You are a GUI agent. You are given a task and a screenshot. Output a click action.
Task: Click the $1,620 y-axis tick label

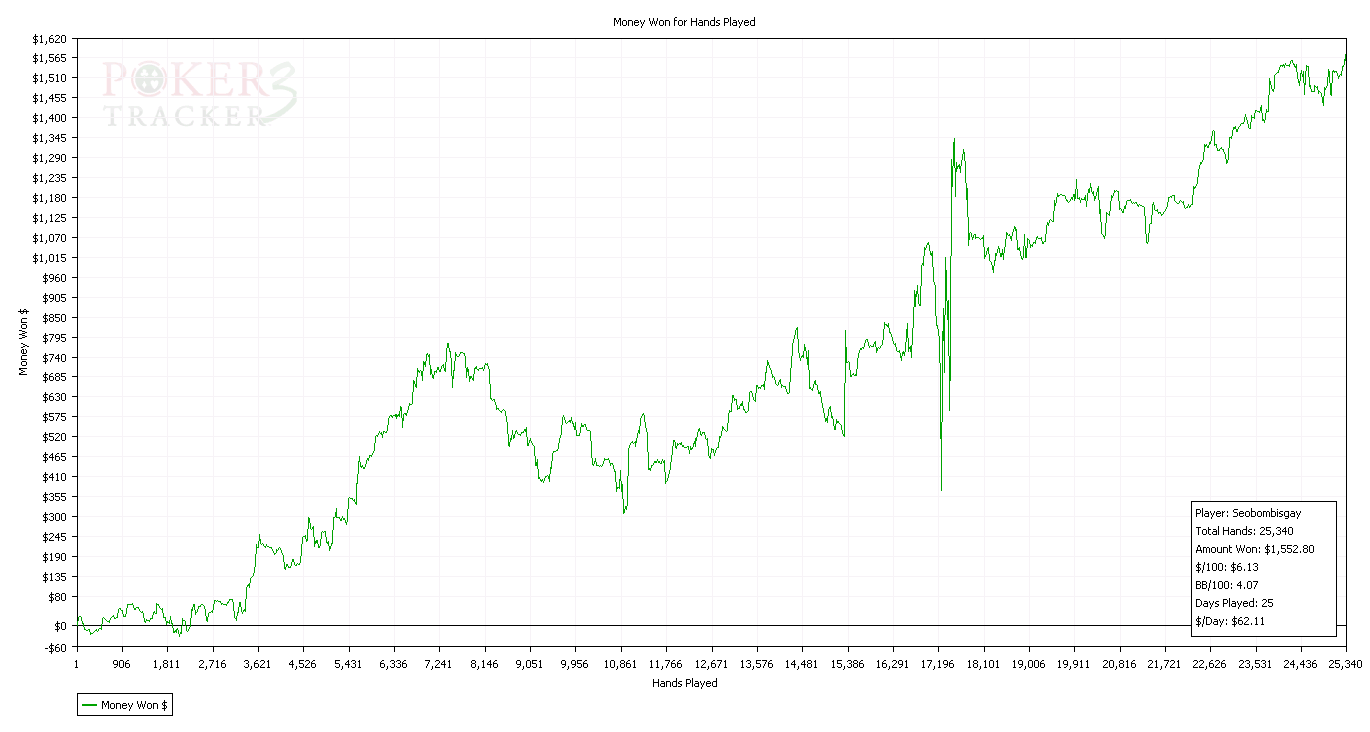click(49, 38)
